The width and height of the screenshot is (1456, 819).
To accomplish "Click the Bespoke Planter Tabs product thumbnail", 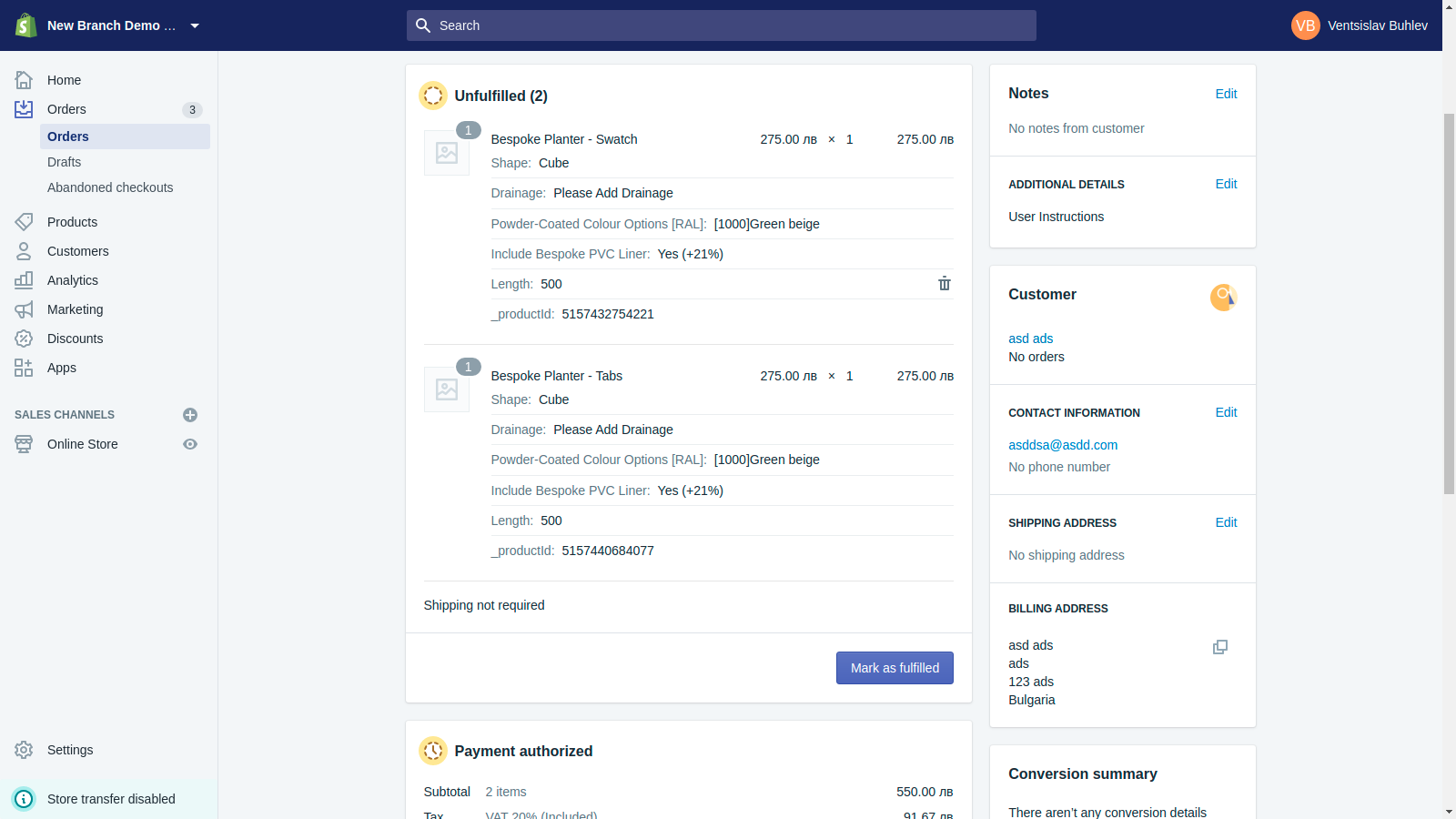I will [447, 389].
